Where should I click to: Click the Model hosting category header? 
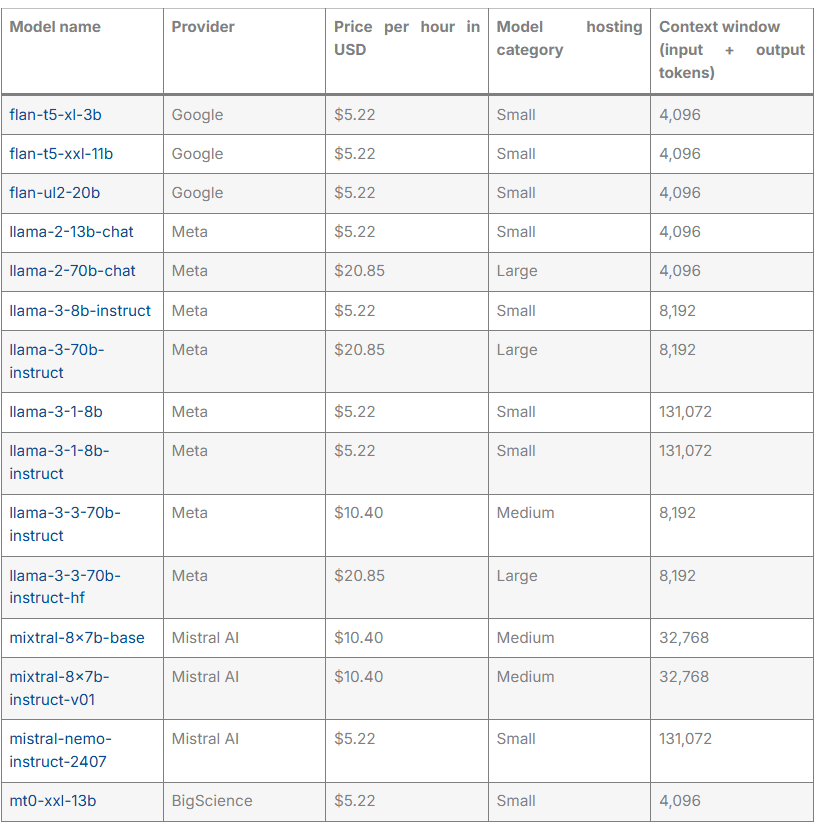tap(568, 38)
